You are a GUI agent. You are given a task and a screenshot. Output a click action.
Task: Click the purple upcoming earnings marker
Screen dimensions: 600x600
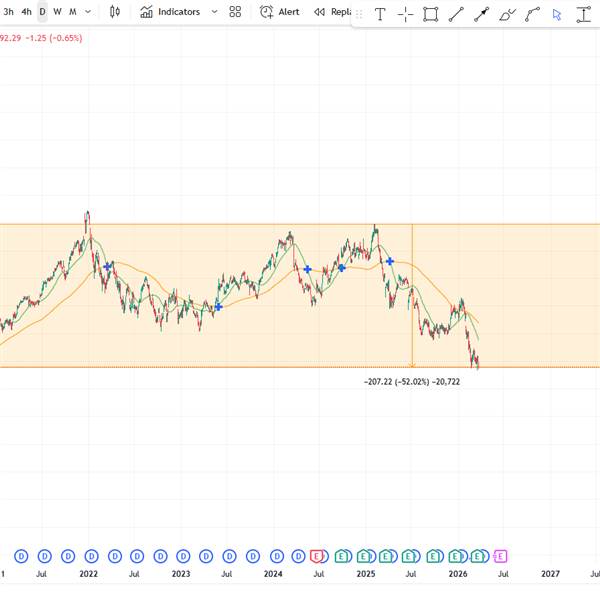pyautogui.click(x=500, y=556)
